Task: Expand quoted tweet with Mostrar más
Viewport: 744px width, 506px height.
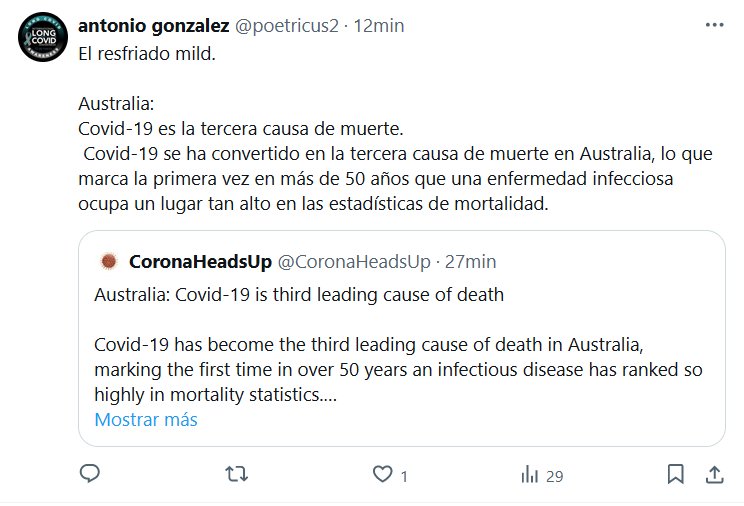Action: click(146, 420)
